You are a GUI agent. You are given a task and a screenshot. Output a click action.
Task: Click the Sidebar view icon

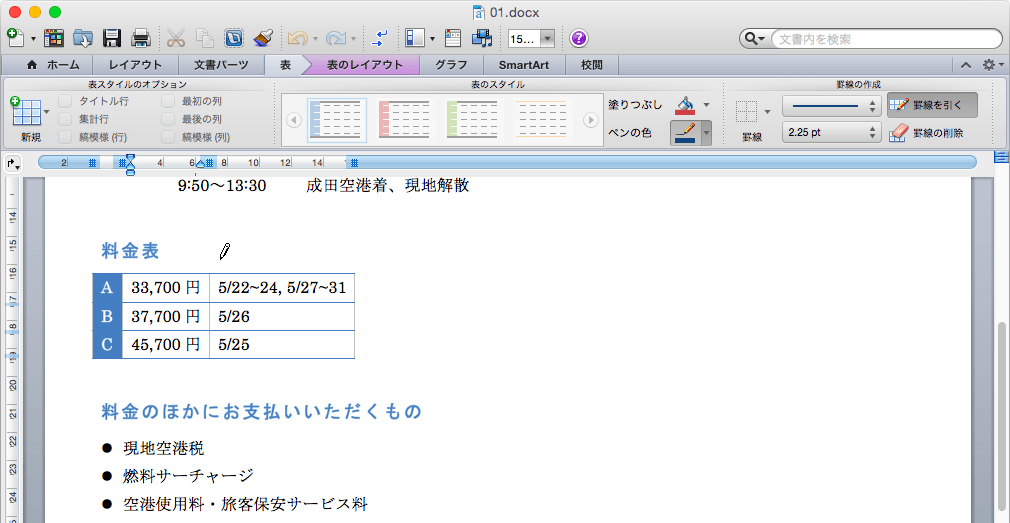pyautogui.click(x=415, y=39)
